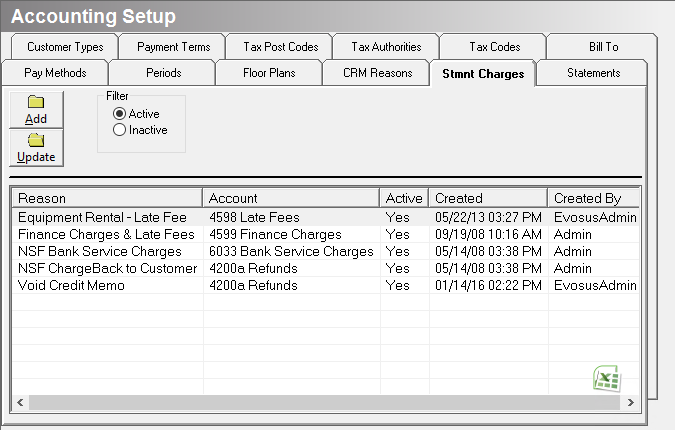
Task: Switch to the Customer Types tab
Action: point(64,47)
